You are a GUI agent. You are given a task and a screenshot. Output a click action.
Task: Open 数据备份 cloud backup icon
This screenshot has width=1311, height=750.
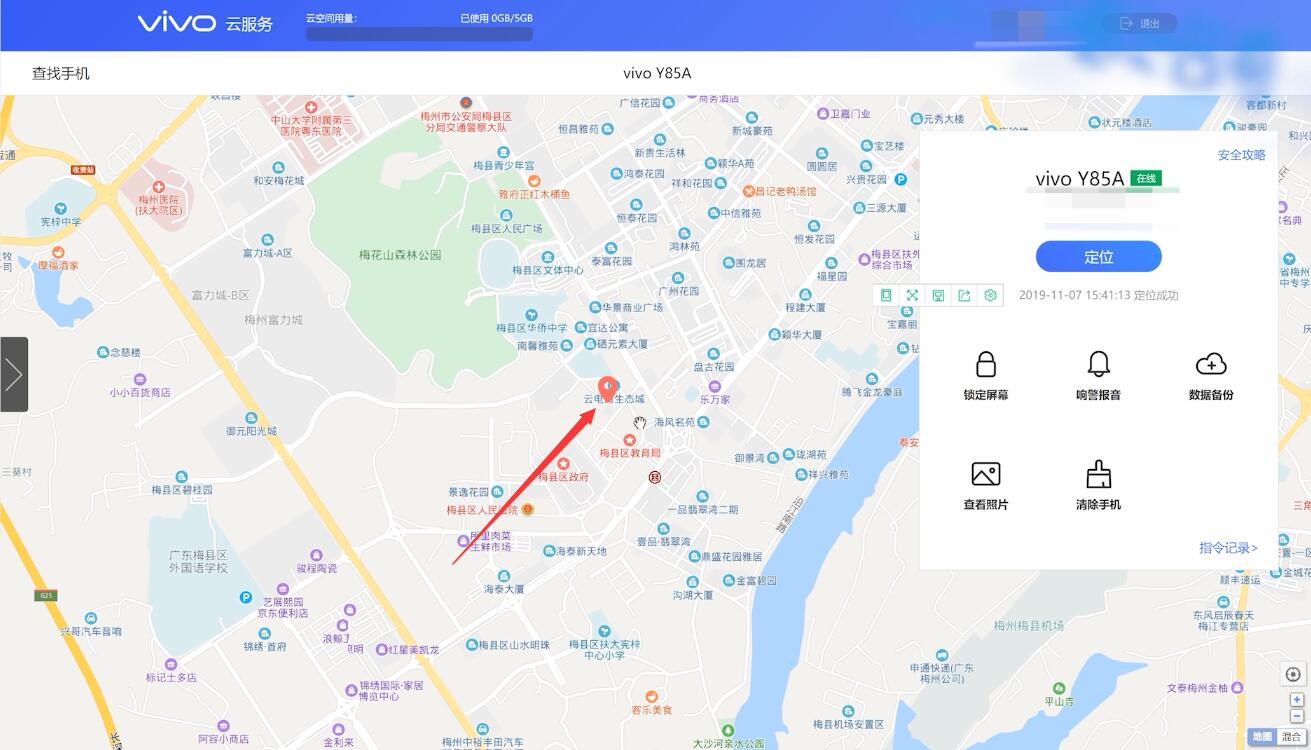tap(1211, 363)
